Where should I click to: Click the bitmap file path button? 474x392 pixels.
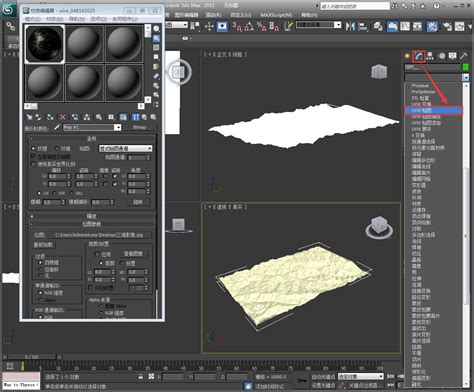[99, 235]
